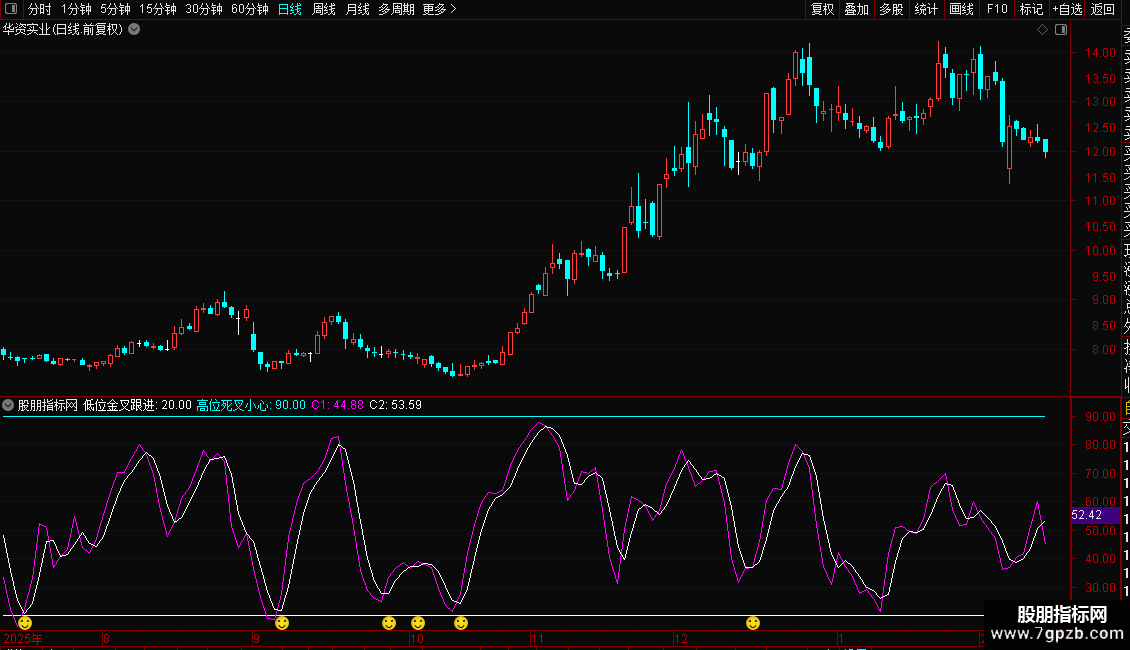Click the smiley signal icon near month 9
1130x650 pixels.
[282, 623]
